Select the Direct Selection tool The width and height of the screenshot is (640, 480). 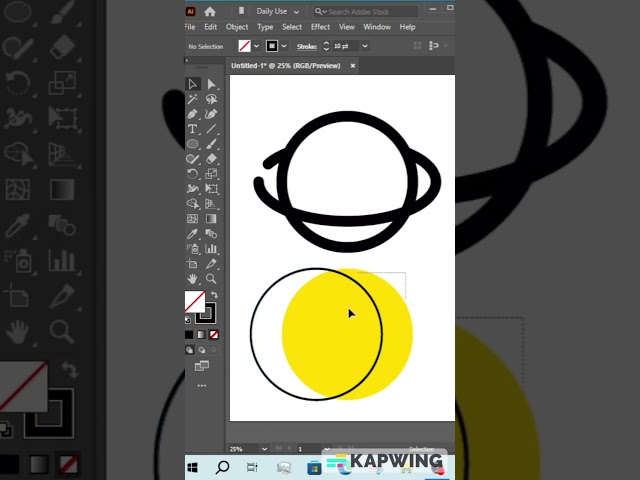(211, 84)
